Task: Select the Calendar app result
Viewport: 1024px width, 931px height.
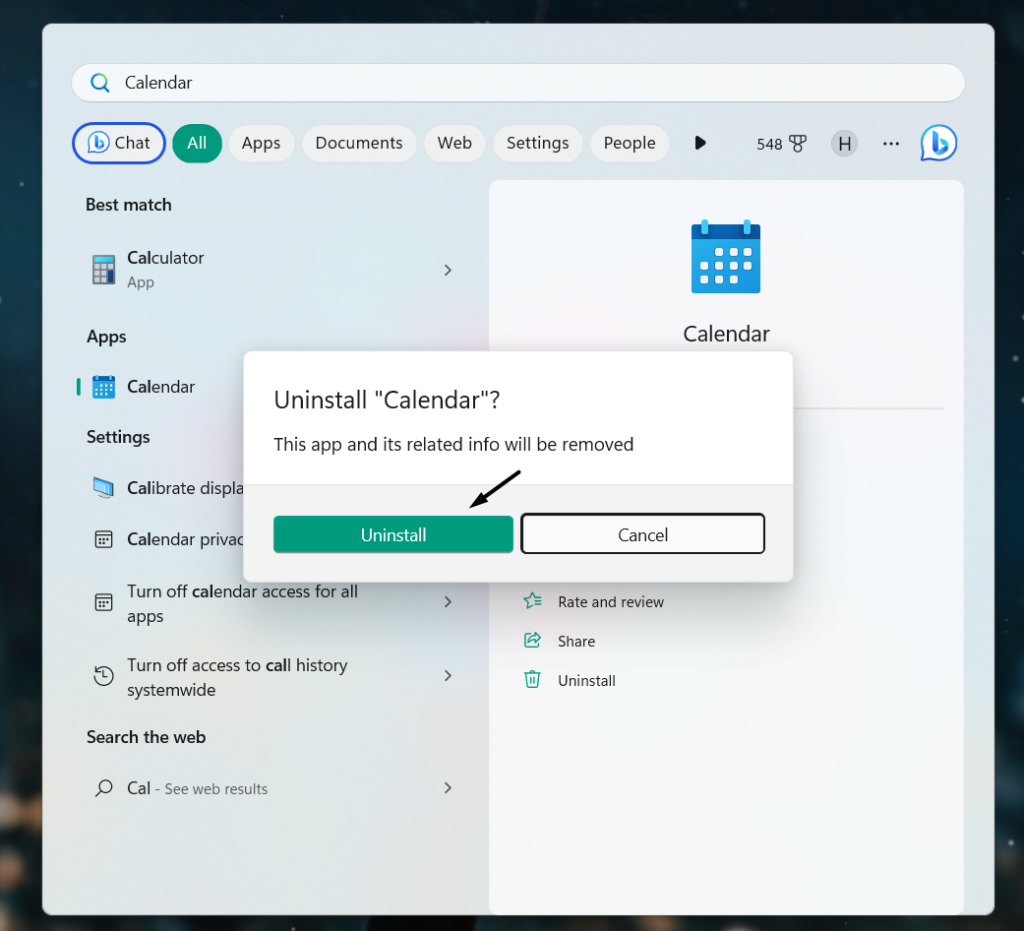Action: [x=161, y=387]
